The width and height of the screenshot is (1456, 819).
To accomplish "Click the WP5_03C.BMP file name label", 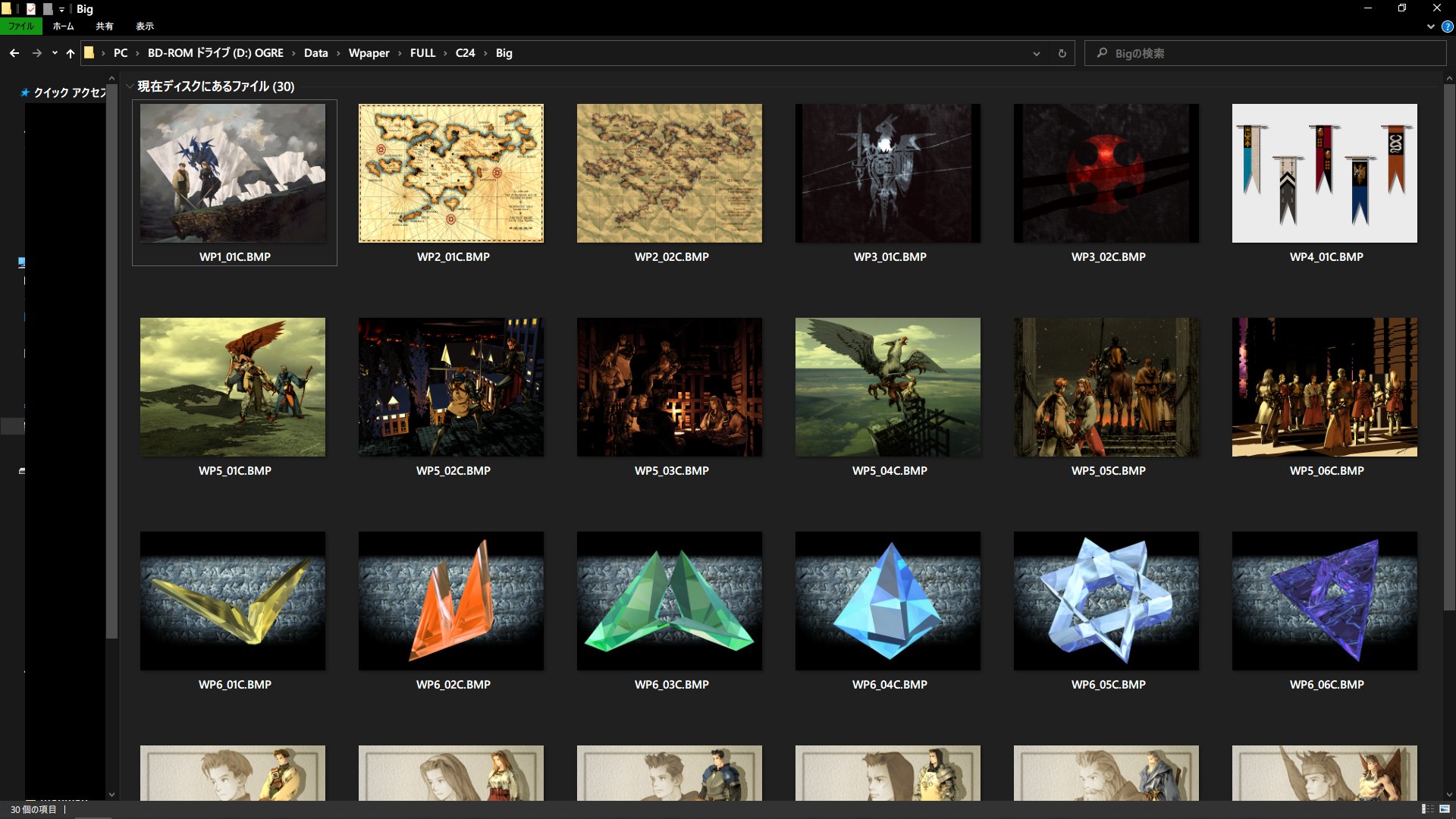I will click(672, 471).
